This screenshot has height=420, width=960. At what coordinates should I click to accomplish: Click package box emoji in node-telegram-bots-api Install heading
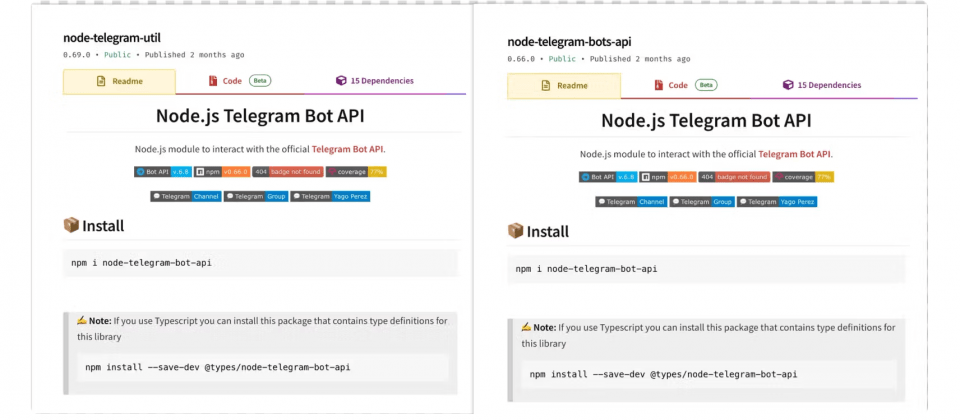[x=516, y=231]
